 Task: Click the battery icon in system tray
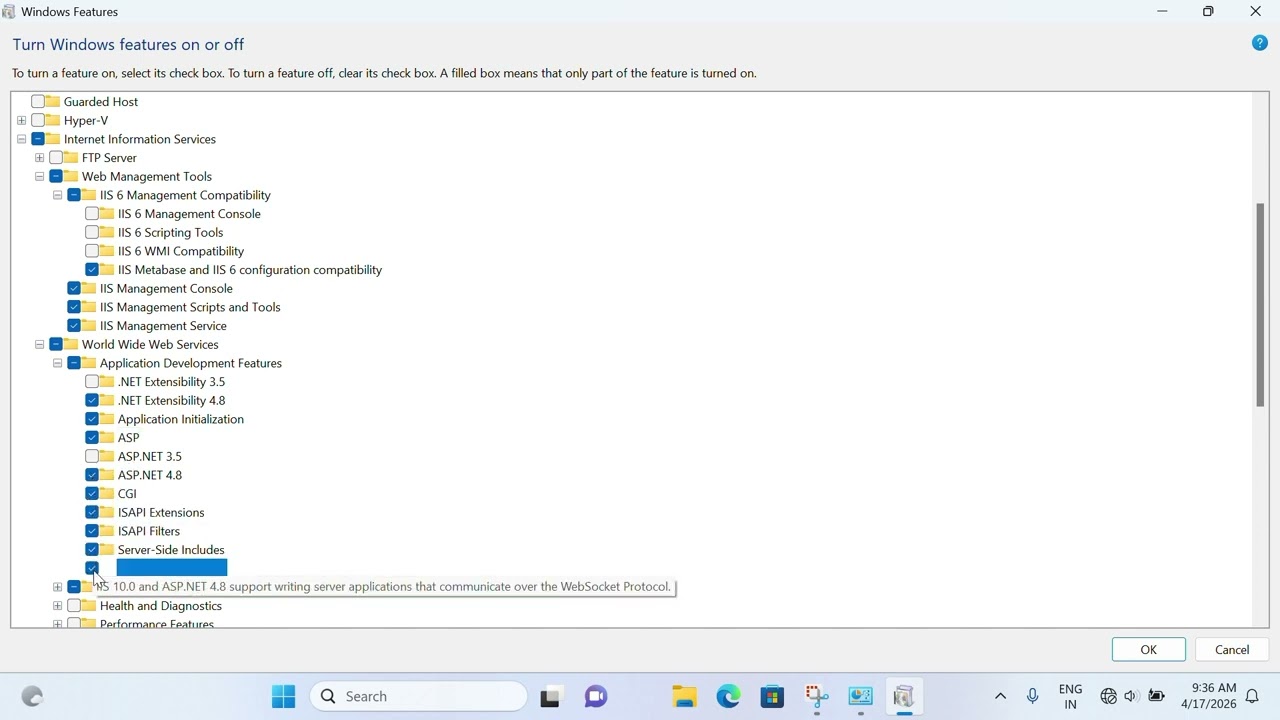pyautogui.click(x=1156, y=697)
